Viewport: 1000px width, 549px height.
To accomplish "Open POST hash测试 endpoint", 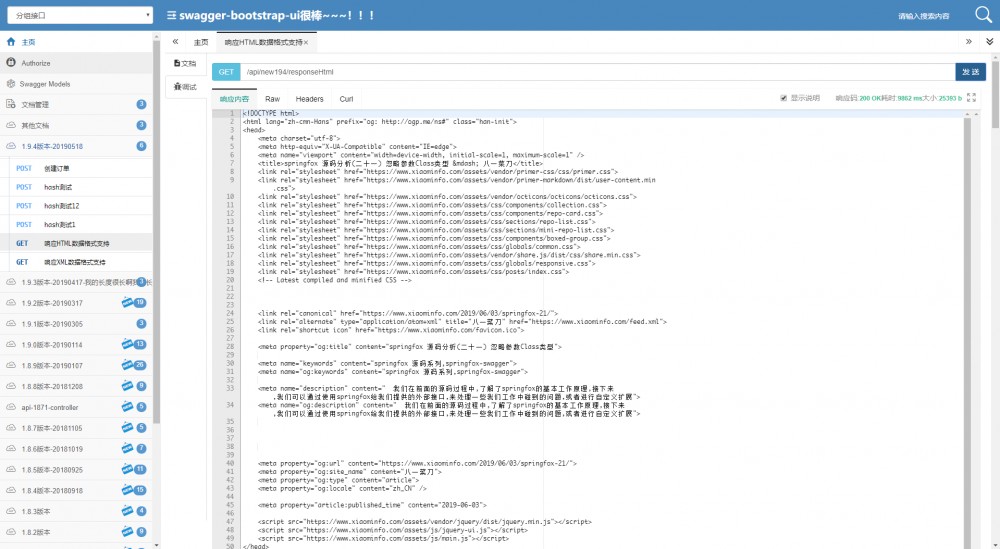I will pyautogui.click(x=80, y=187).
